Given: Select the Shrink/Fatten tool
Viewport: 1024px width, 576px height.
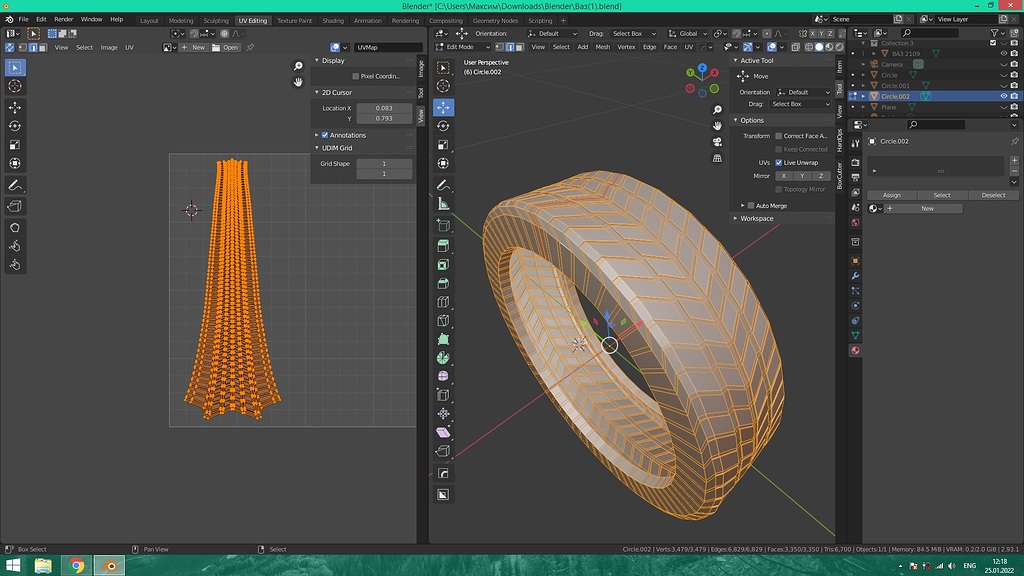Looking at the screenshot, I should coord(443,413).
